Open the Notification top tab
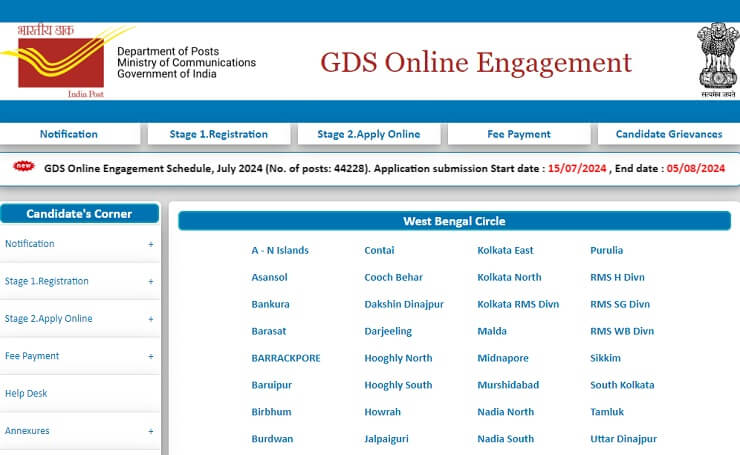Screen dimensions: 740x455 (x=69, y=134)
